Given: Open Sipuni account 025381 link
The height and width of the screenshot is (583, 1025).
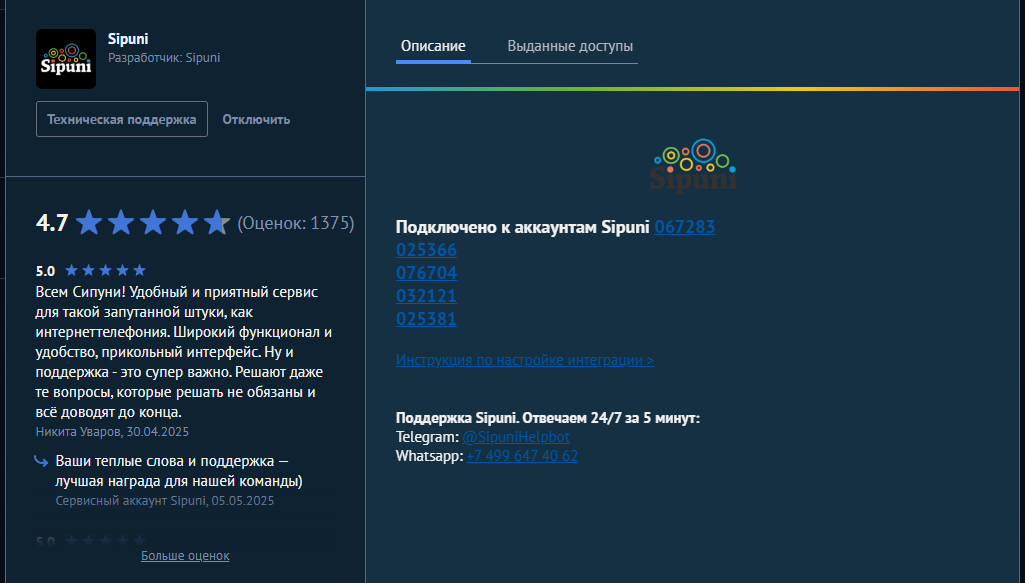Looking at the screenshot, I should pyautogui.click(x=426, y=319).
